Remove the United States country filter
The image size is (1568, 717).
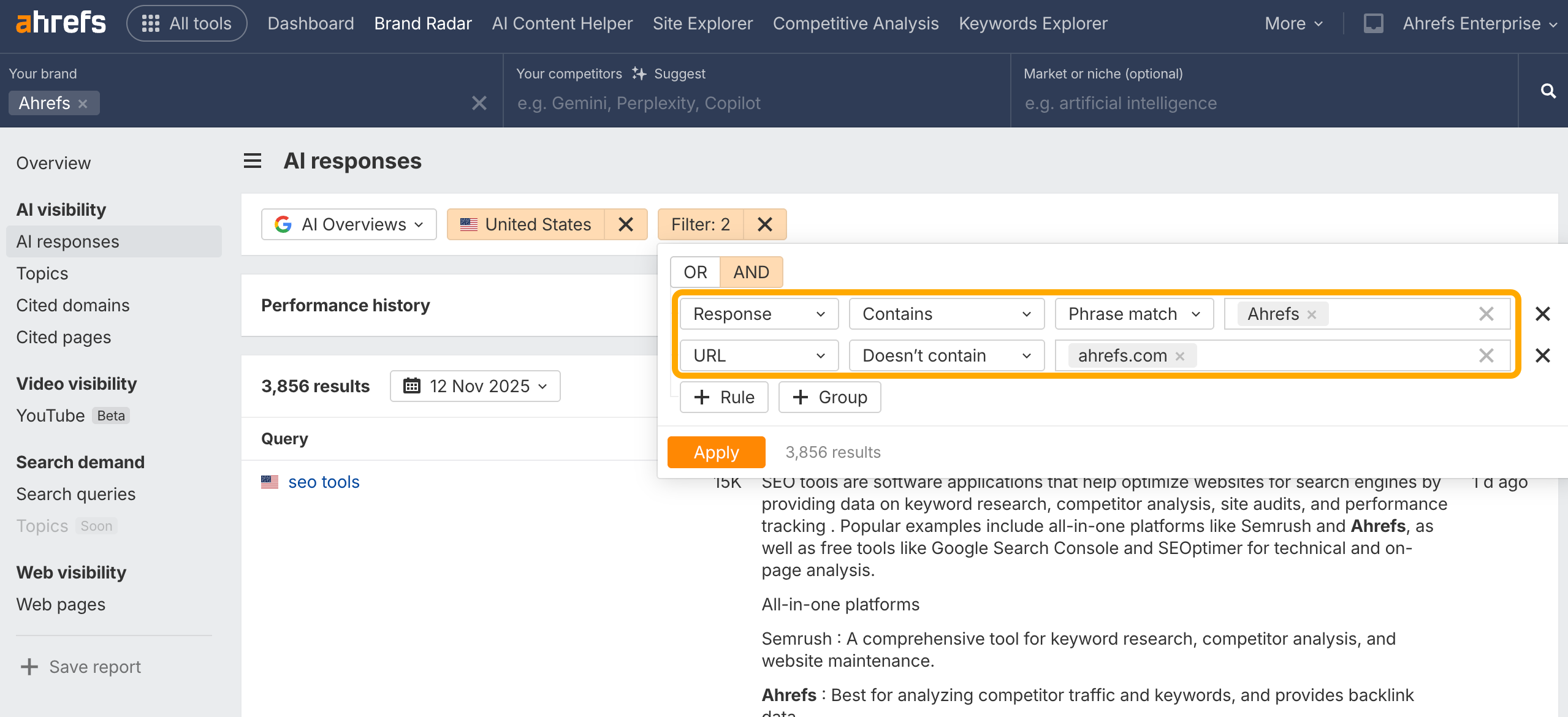click(625, 224)
